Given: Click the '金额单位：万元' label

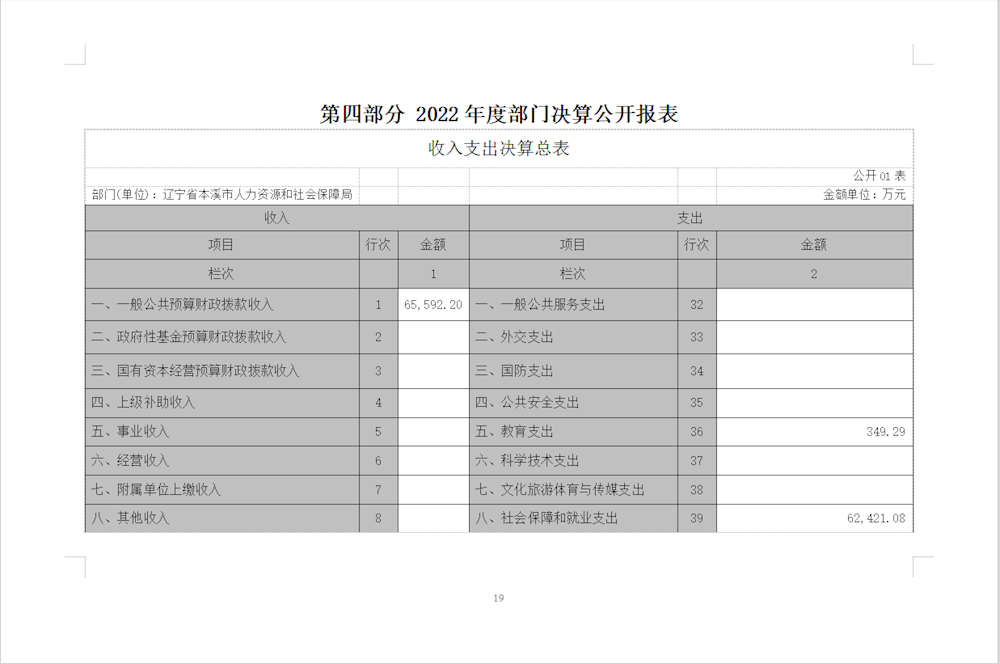Looking at the screenshot, I should coord(864,194).
